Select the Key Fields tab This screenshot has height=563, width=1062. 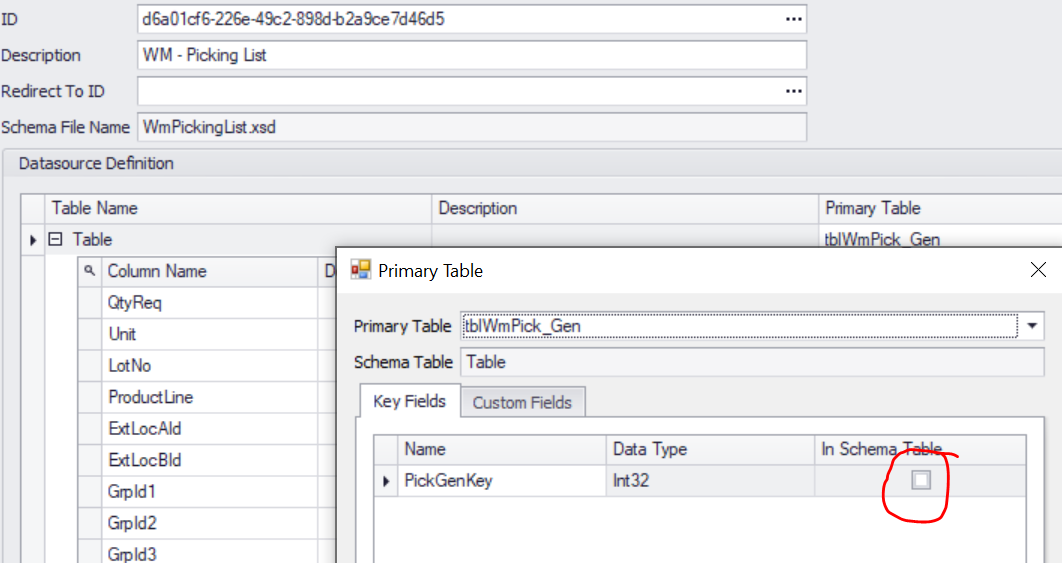coord(408,402)
